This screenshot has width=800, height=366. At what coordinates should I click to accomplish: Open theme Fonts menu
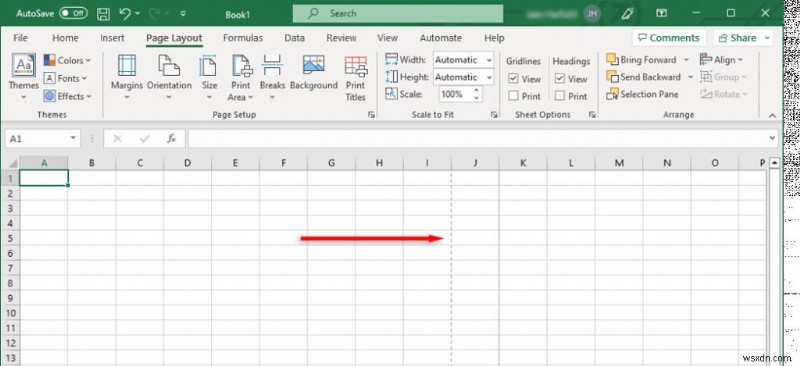click(x=65, y=78)
